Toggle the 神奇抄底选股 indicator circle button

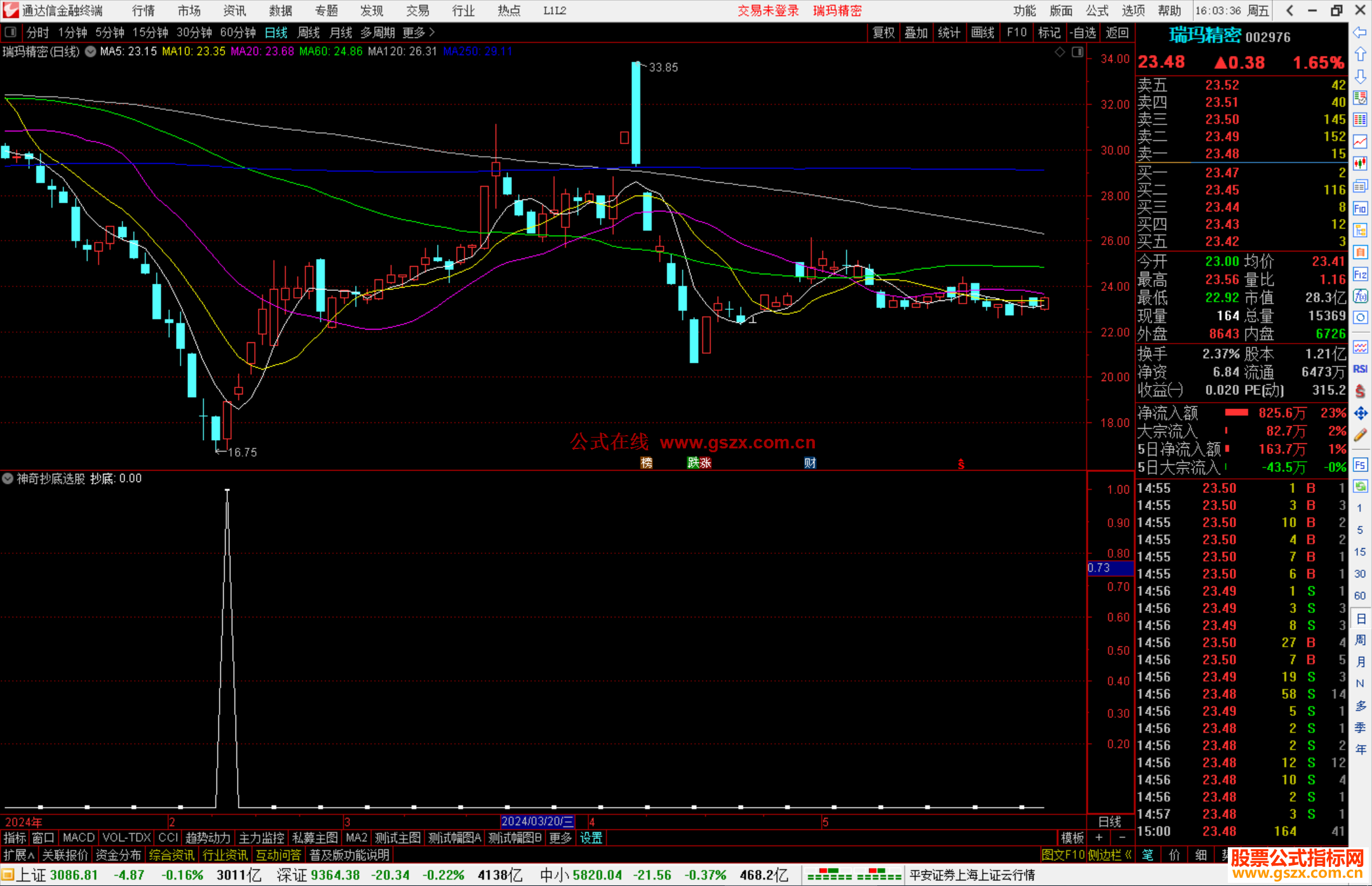[8, 478]
